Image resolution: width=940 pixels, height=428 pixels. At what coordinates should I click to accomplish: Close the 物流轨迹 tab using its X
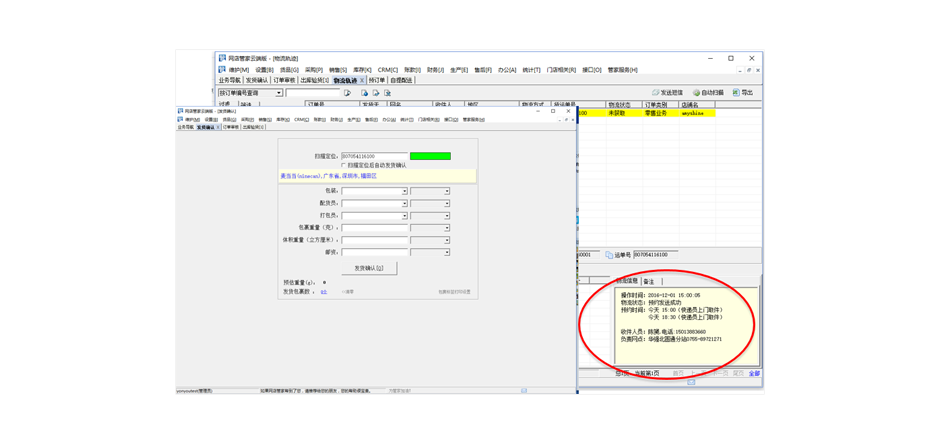362,81
